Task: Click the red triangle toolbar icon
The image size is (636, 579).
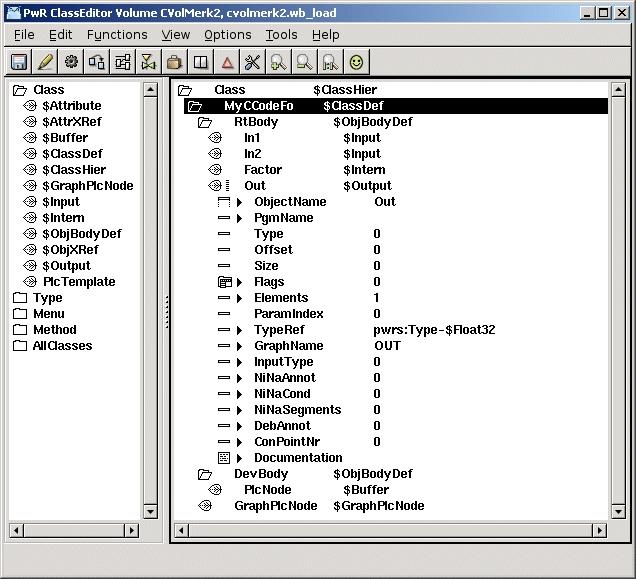Action: point(227,62)
